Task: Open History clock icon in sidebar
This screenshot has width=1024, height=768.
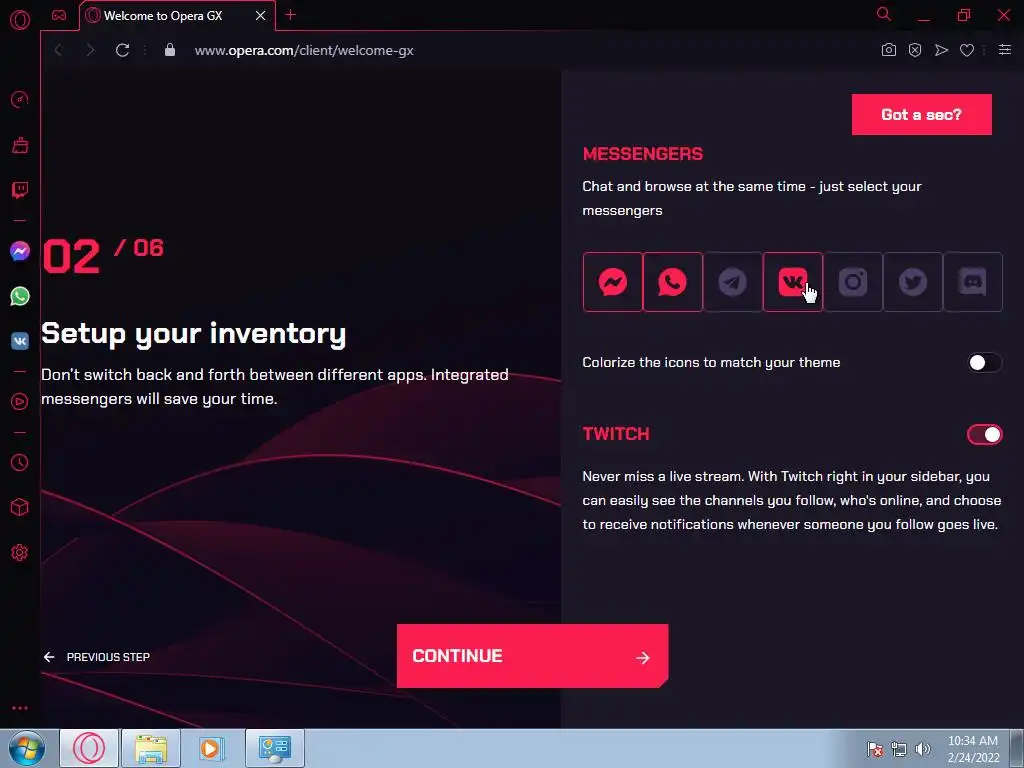Action: tap(20, 462)
